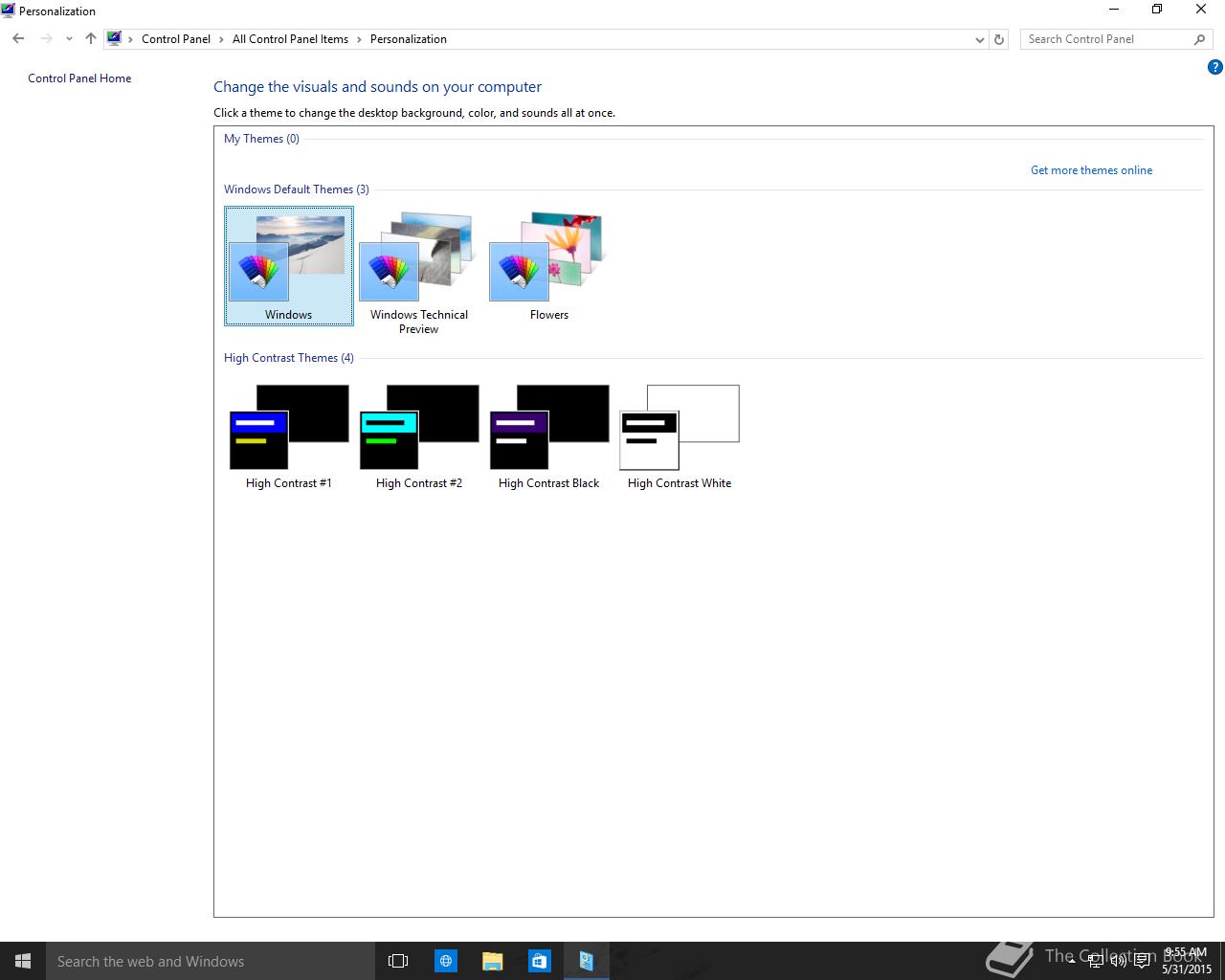Click Search the web and Windows box

(211, 961)
